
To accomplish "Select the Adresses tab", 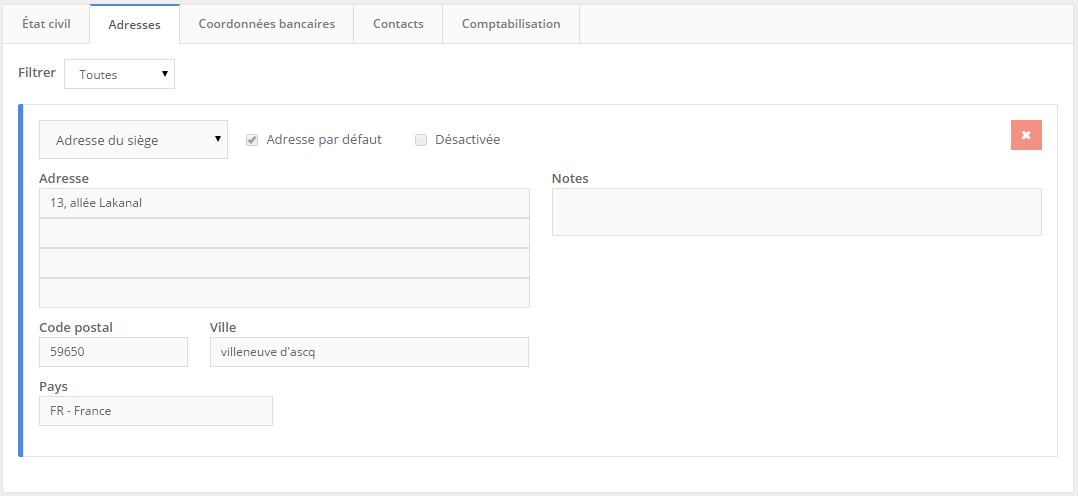I will pos(134,24).
